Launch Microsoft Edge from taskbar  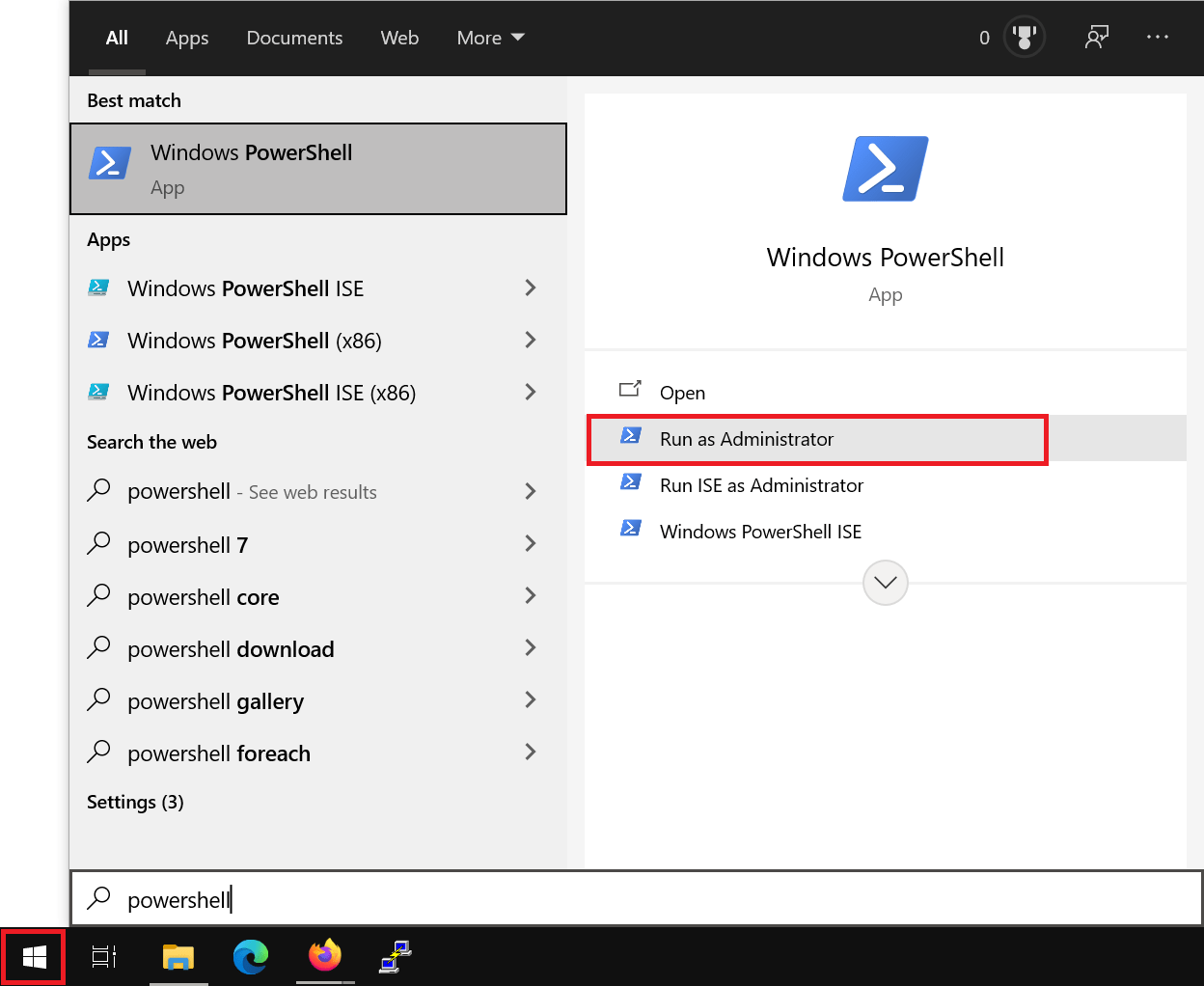(x=251, y=956)
